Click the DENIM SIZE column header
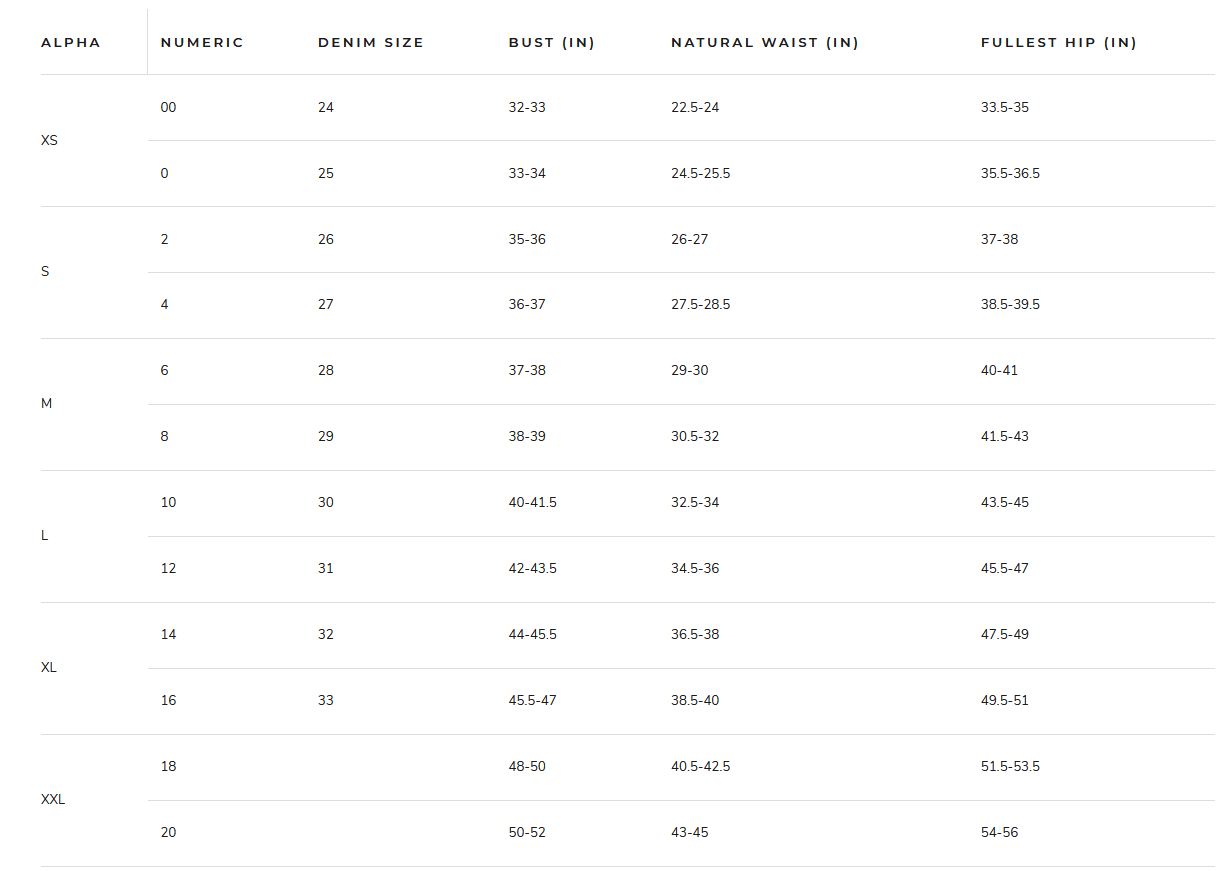 tap(371, 43)
